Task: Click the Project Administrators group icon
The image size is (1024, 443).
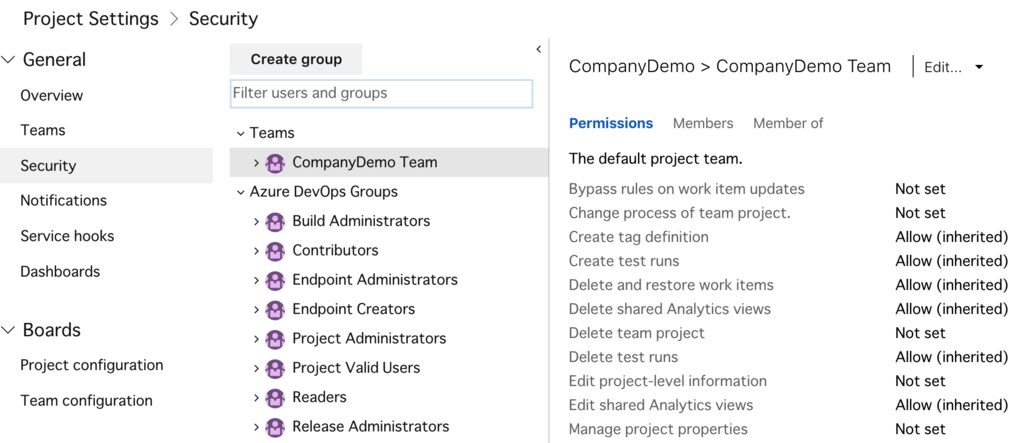Action: (x=275, y=339)
